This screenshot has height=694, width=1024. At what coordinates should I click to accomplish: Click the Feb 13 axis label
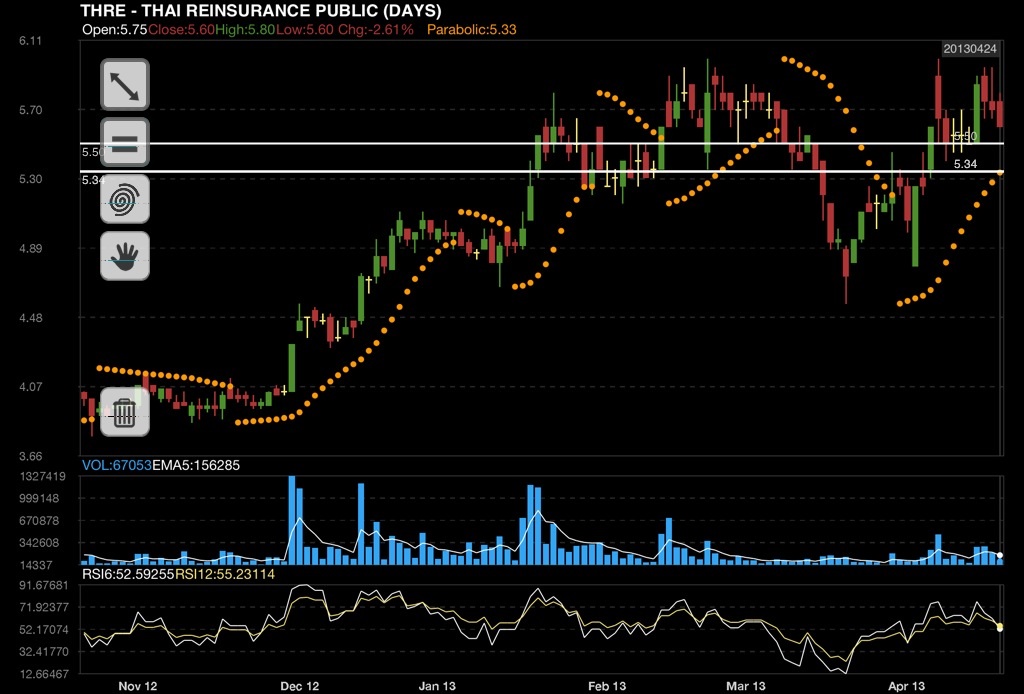[607, 686]
